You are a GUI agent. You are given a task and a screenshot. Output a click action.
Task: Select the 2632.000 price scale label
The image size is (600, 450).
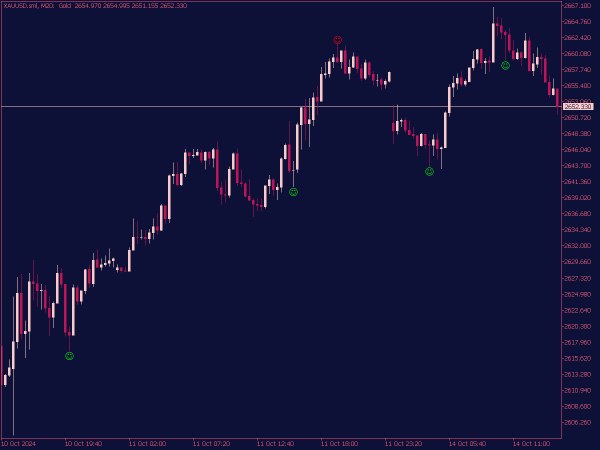(x=577, y=246)
